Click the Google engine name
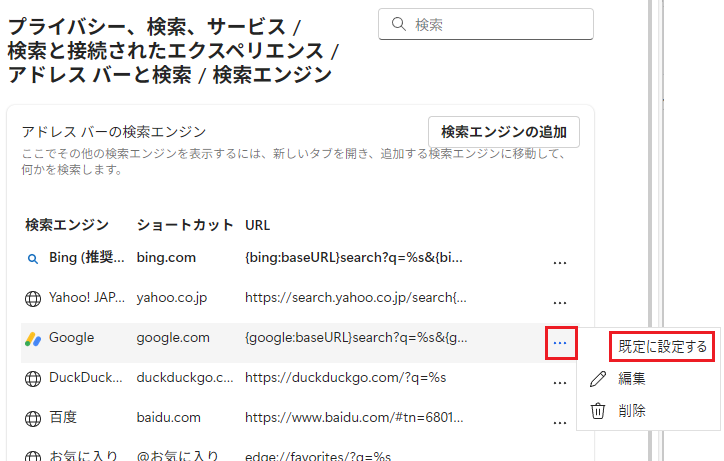 pyautogui.click(x=72, y=338)
